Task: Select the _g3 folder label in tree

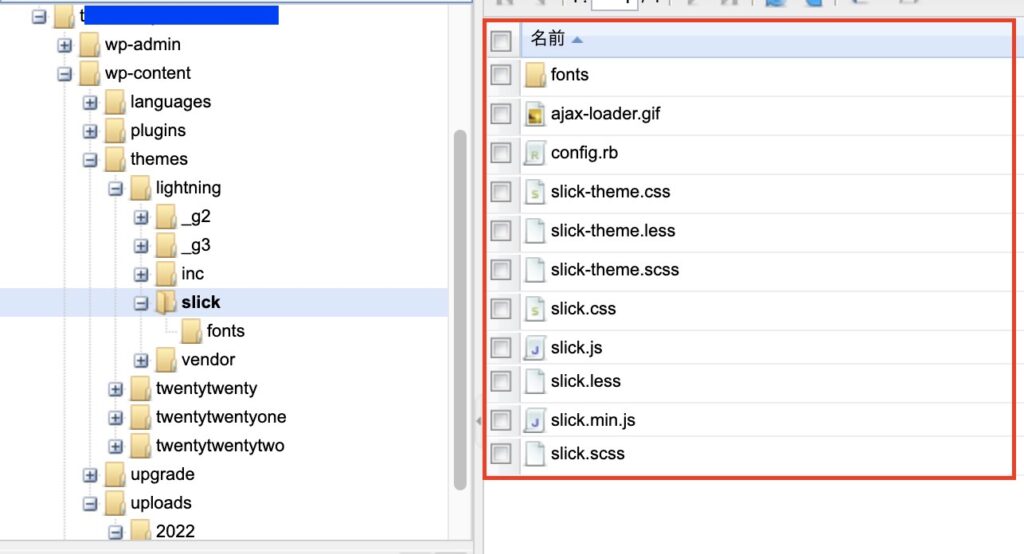Action: tap(195, 245)
